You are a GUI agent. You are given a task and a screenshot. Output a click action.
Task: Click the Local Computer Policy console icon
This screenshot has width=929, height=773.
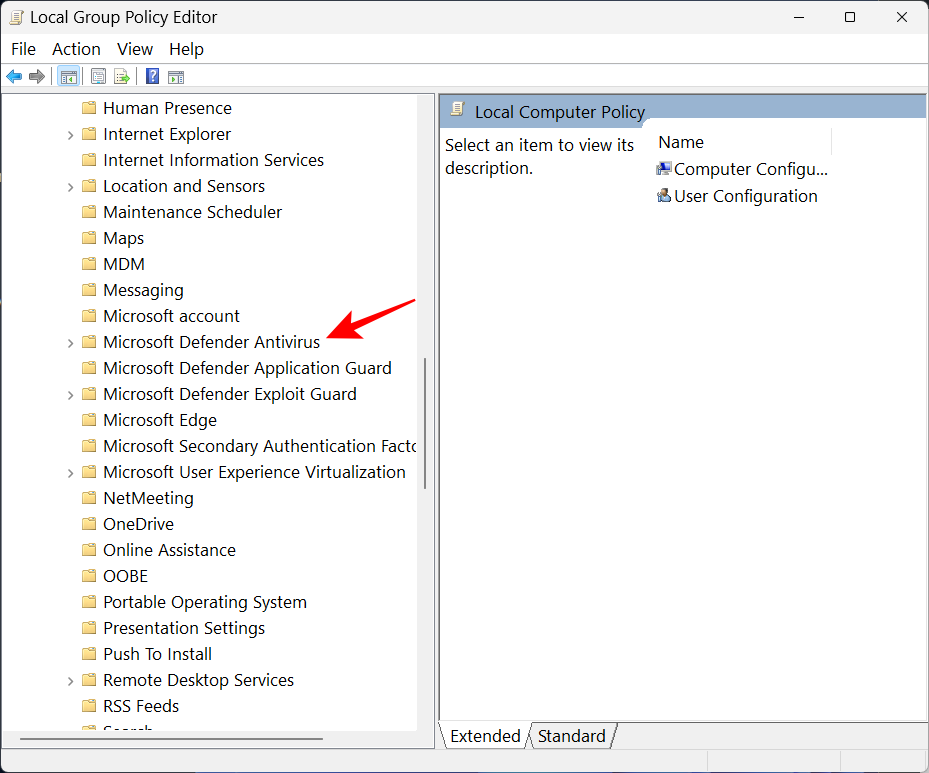[x=458, y=112]
